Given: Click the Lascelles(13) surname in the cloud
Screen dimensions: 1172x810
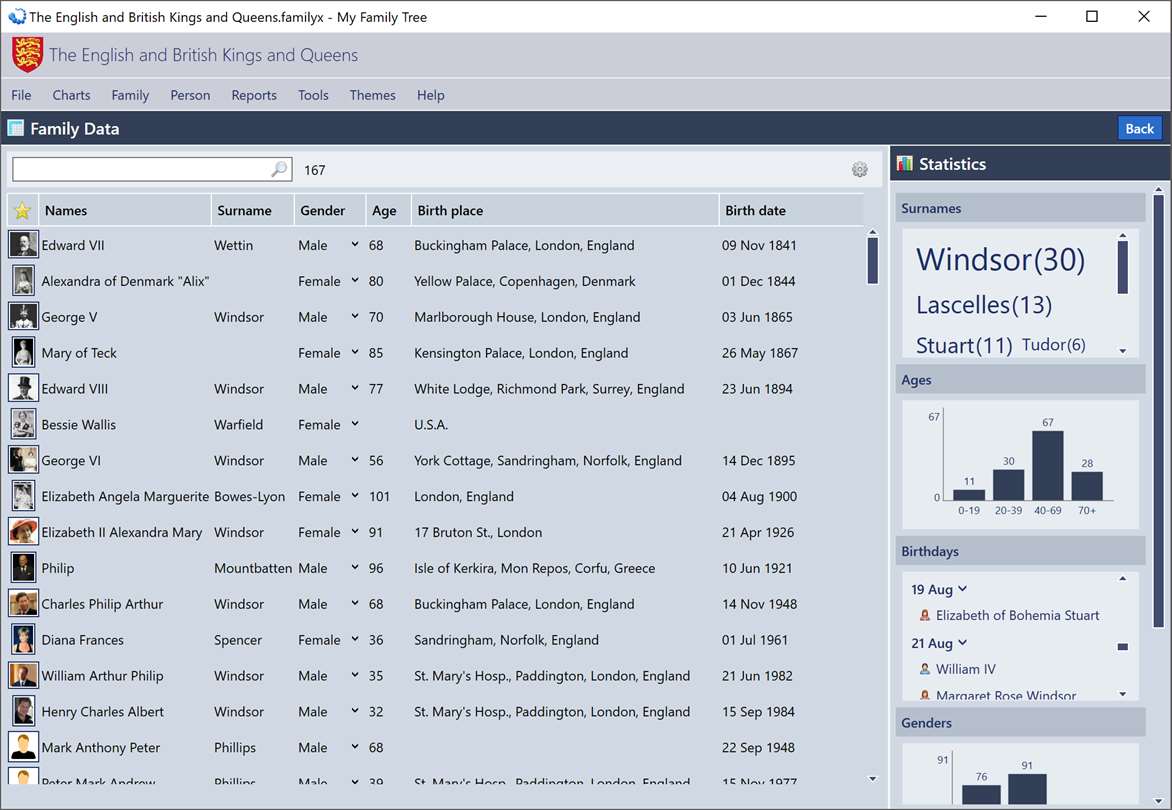Looking at the screenshot, I should click(x=984, y=305).
